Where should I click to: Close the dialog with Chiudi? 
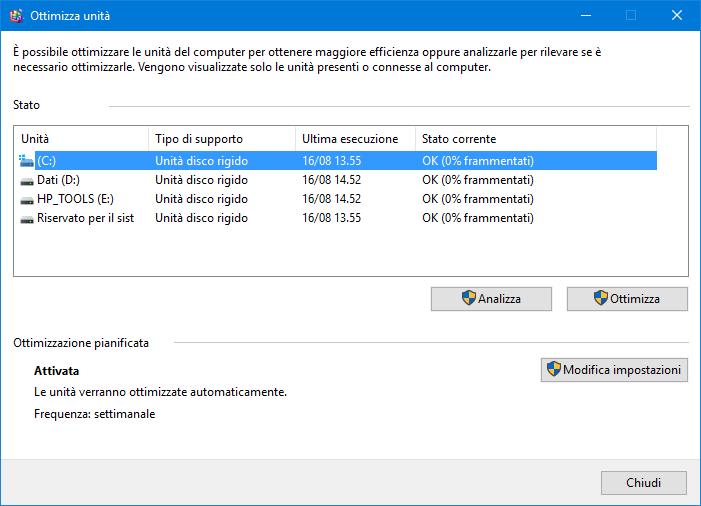pos(644,483)
